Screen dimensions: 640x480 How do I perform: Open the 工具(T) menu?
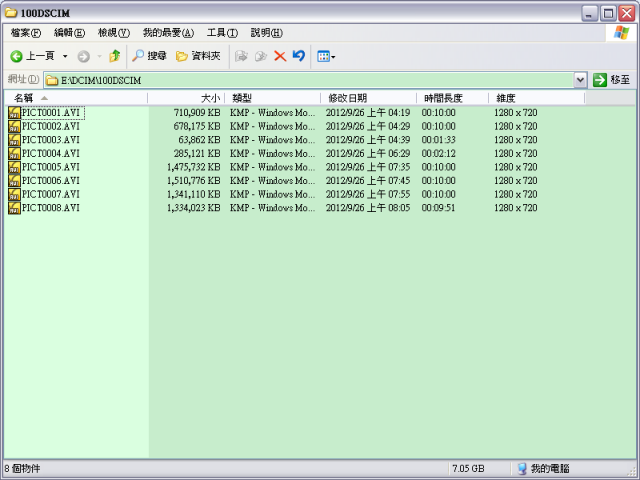(222, 33)
